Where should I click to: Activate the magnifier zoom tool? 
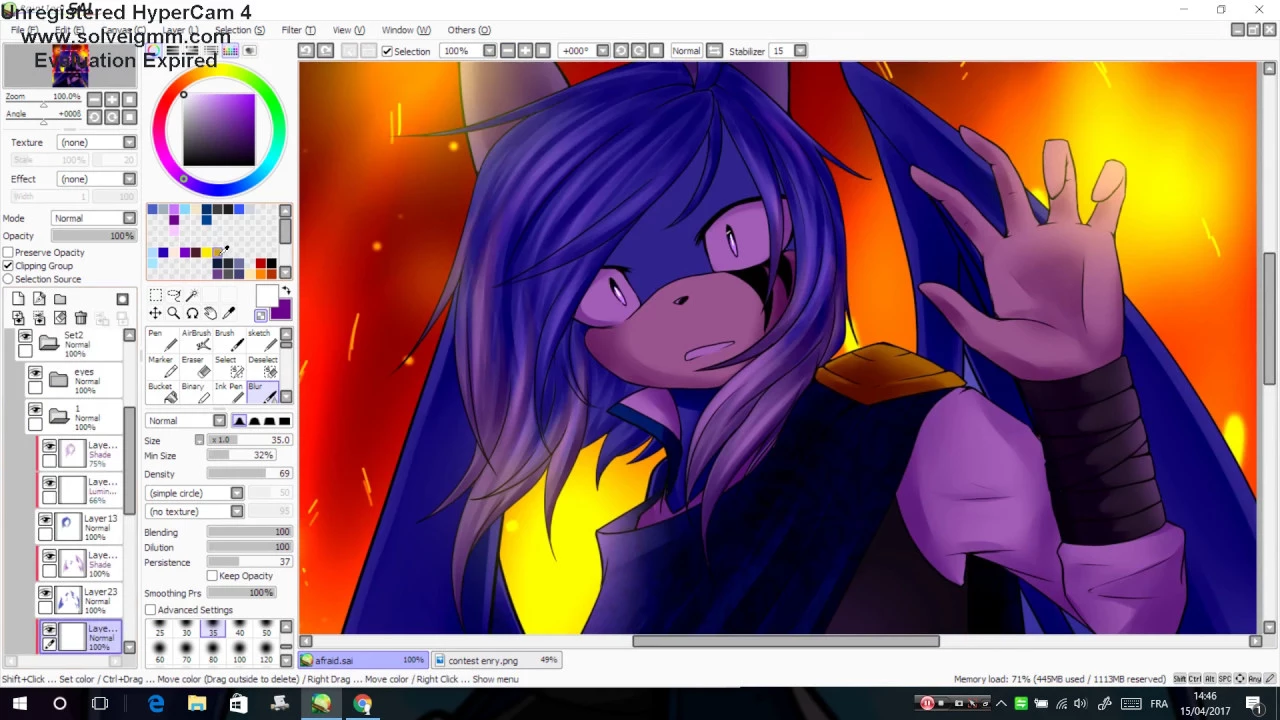[174, 314]
